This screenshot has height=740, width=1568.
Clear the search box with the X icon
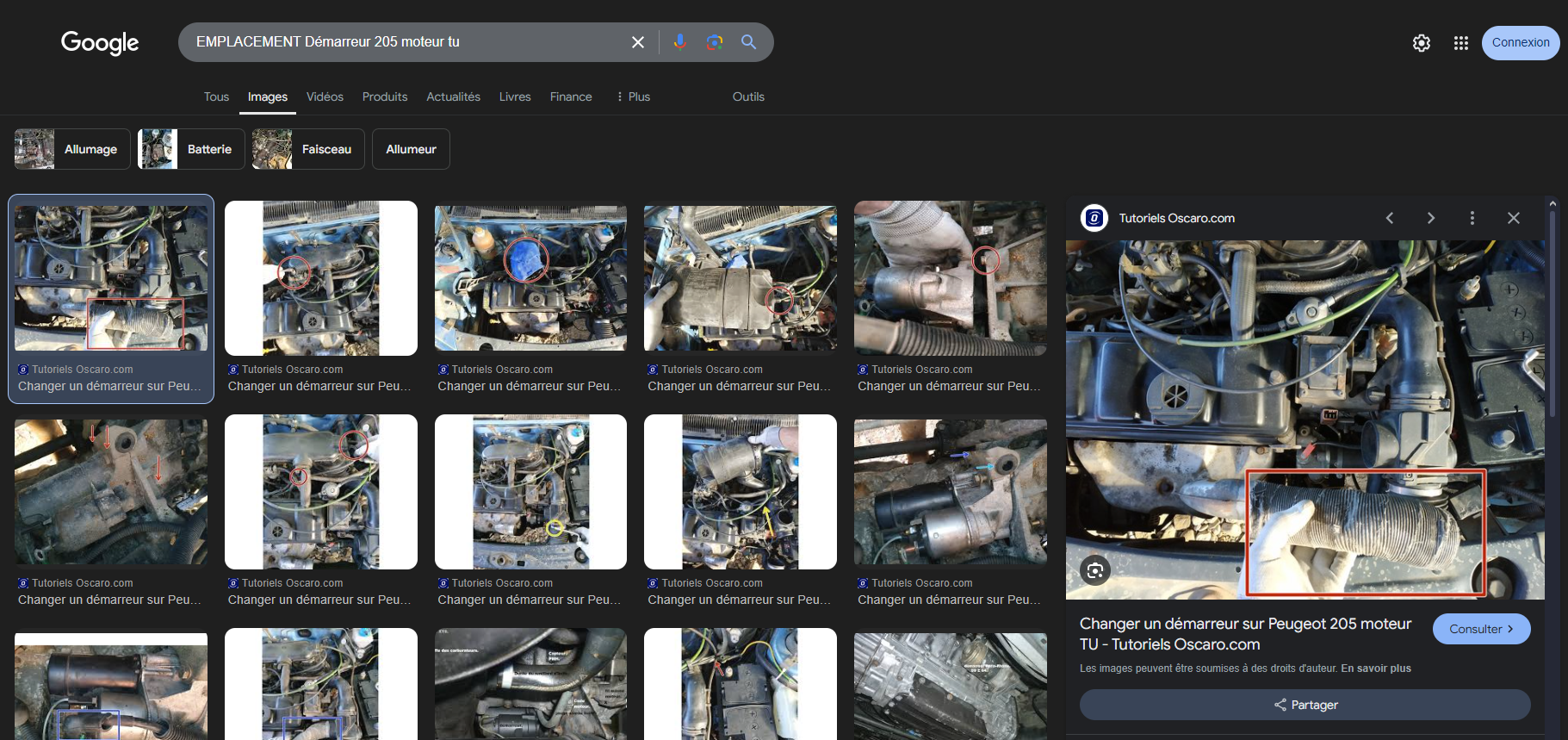click(x=638, y=42)
